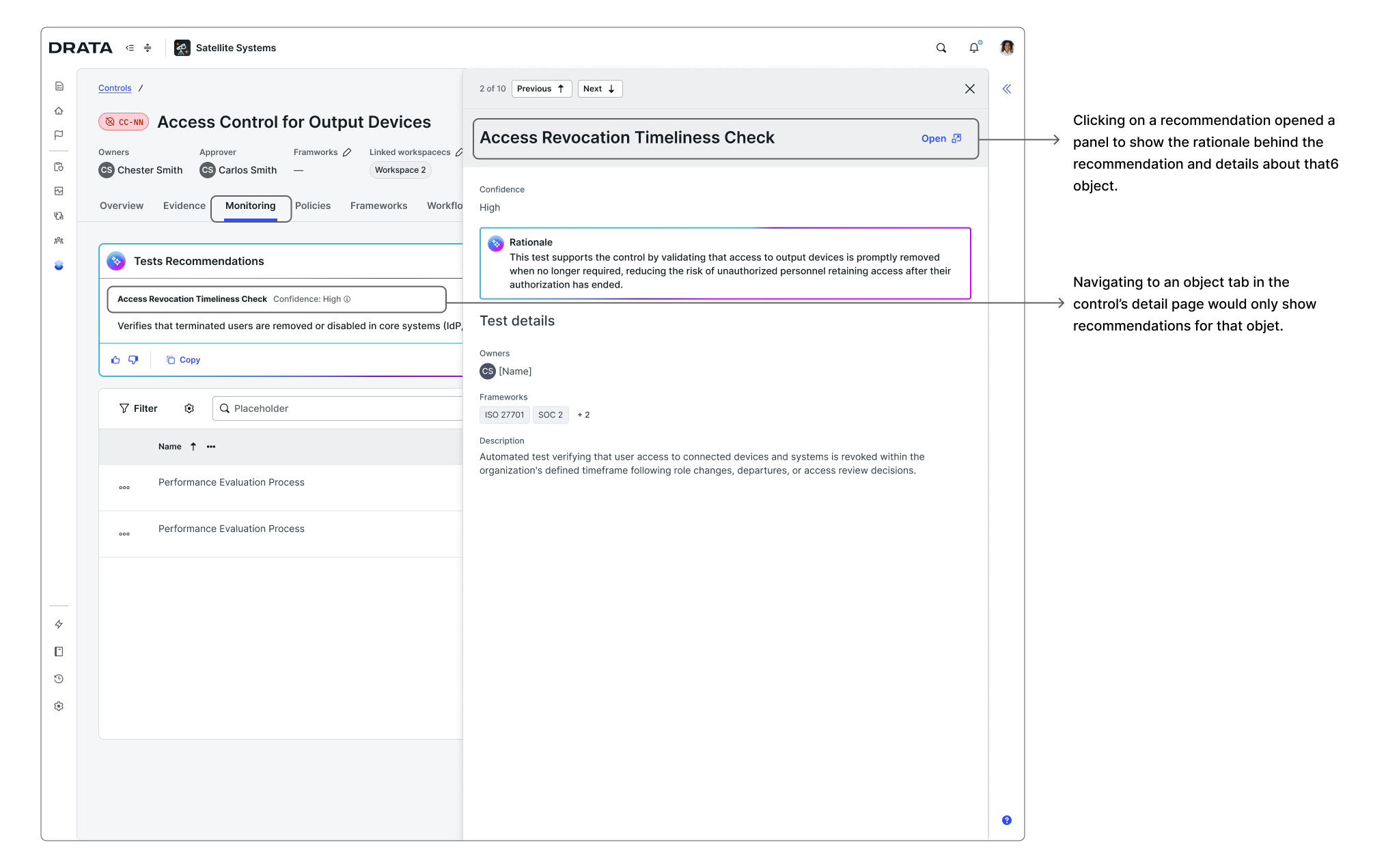Open the people icon in the sidebar
The width and height of the screenshot is (1386, 868).
[x=59, y=240]
